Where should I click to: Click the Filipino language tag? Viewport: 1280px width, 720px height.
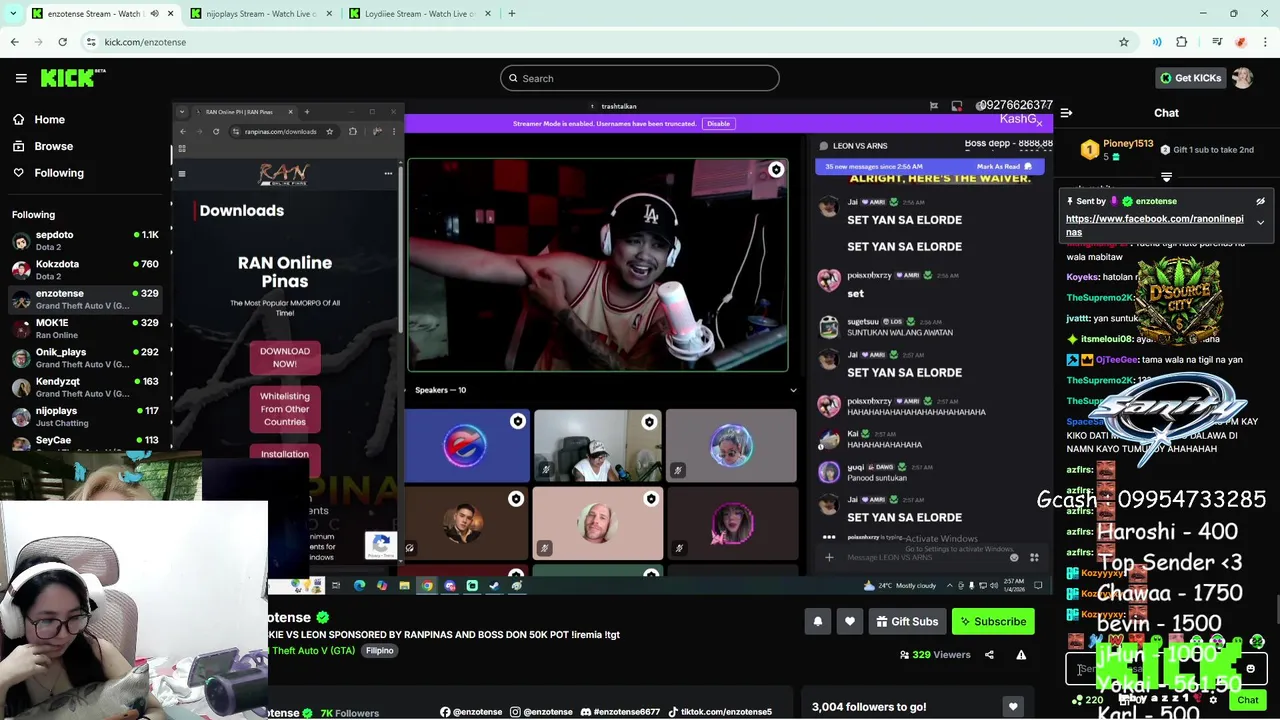pyautogui.click(x=380, y=650)
